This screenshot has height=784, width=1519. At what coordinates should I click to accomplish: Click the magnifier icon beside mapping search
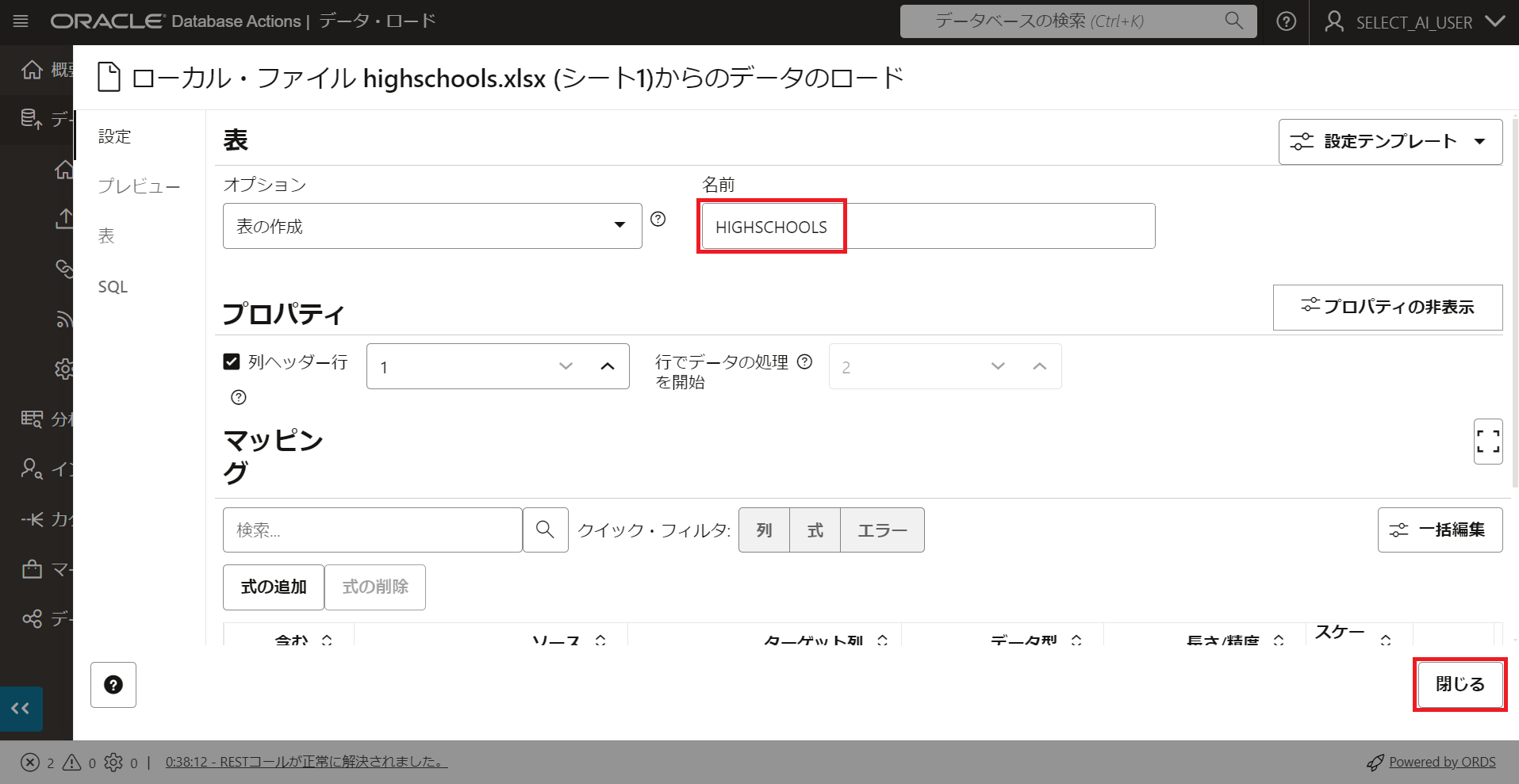[545, 530]
